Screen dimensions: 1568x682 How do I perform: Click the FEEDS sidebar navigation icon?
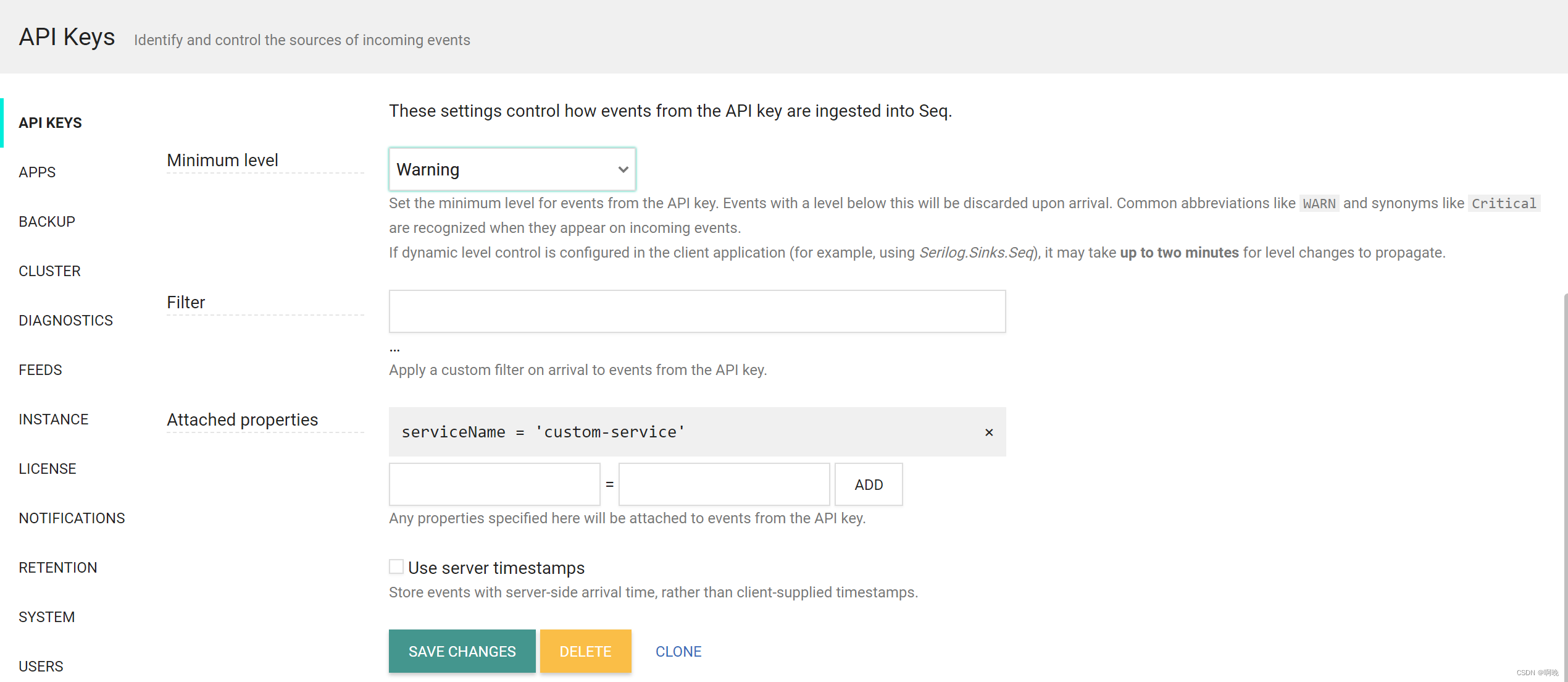[x=40, y=369]
